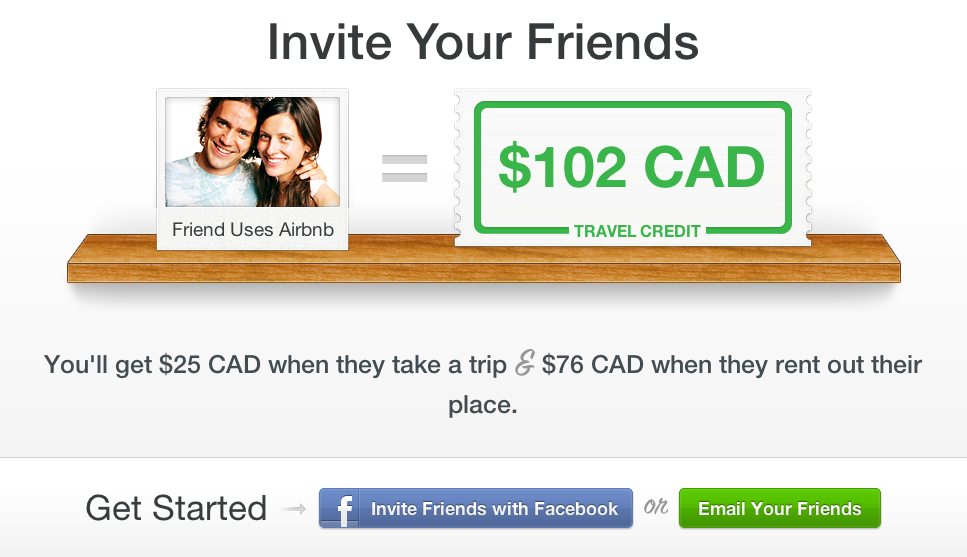Click the word "place." in the description

(x=483, y=406)
